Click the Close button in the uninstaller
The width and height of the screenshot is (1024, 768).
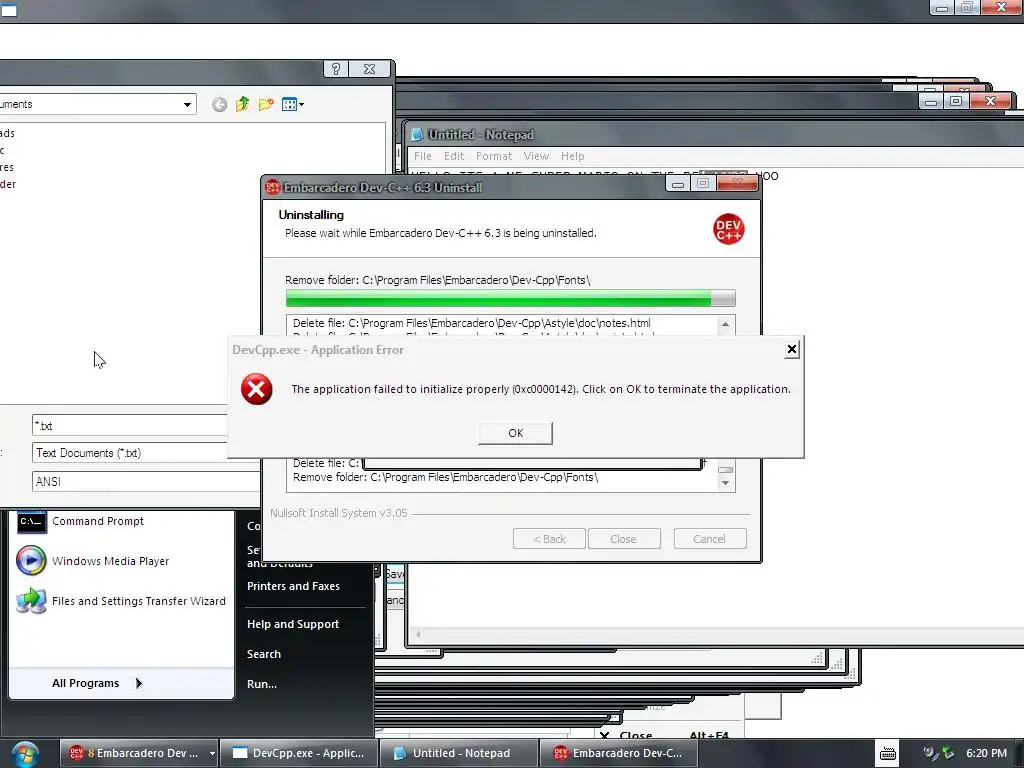point(624,539)
